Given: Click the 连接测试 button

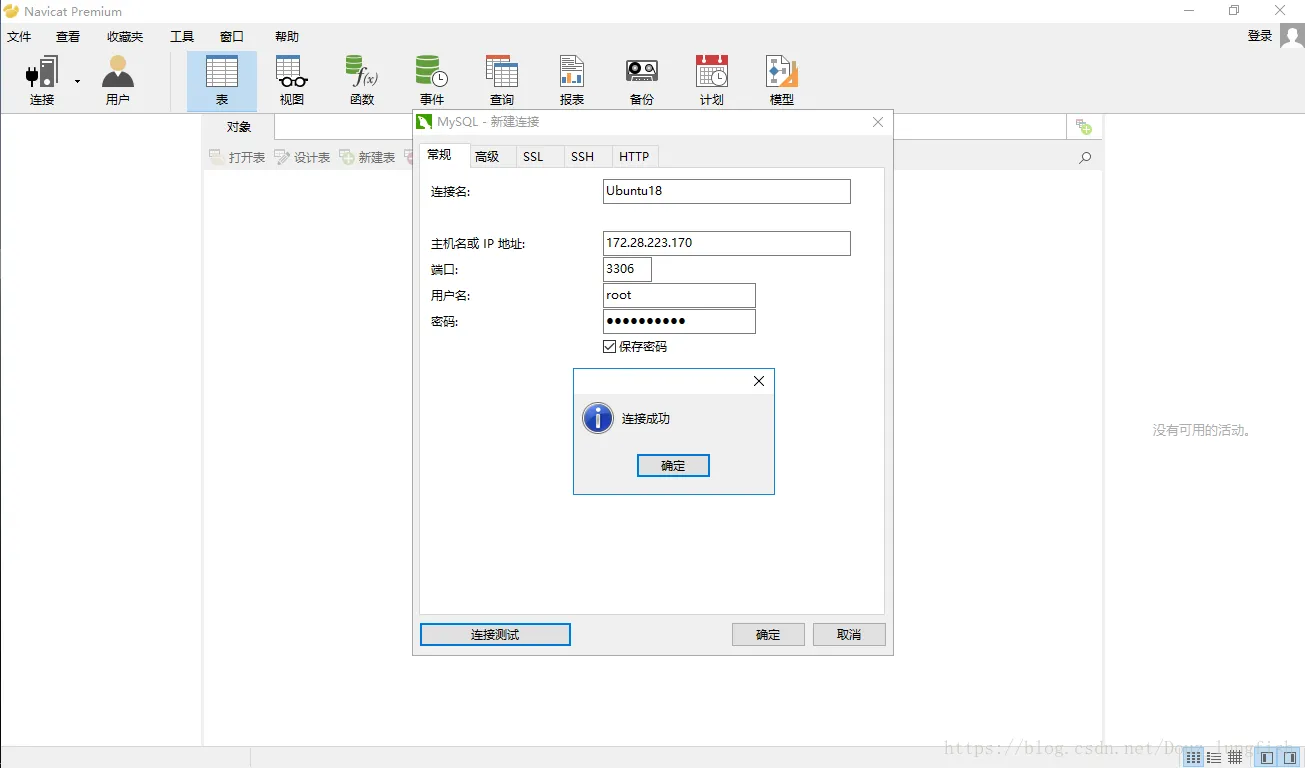Looking at the screenshot, I should (495, 635).
